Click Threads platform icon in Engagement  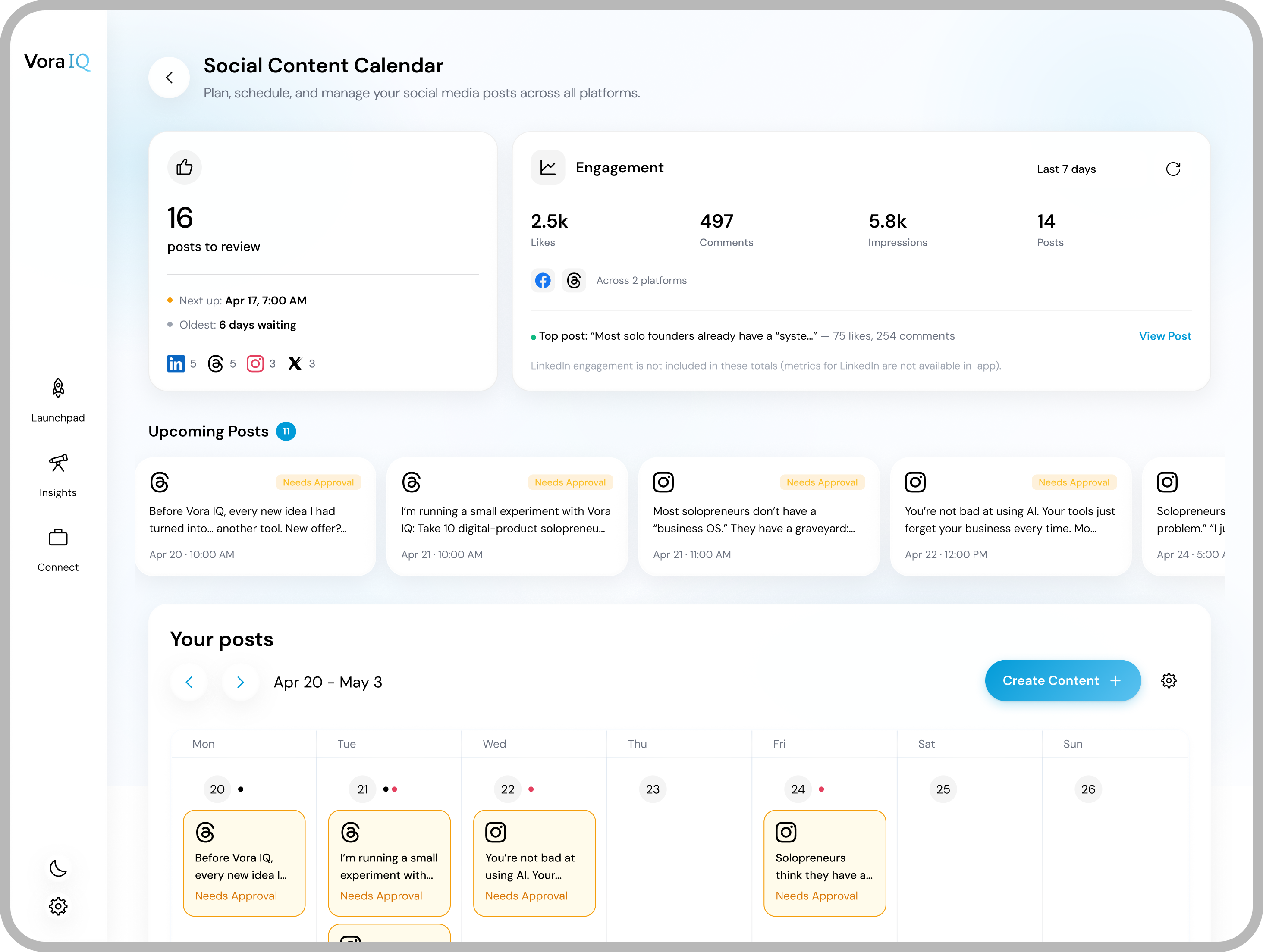click(x=574, y=280)
